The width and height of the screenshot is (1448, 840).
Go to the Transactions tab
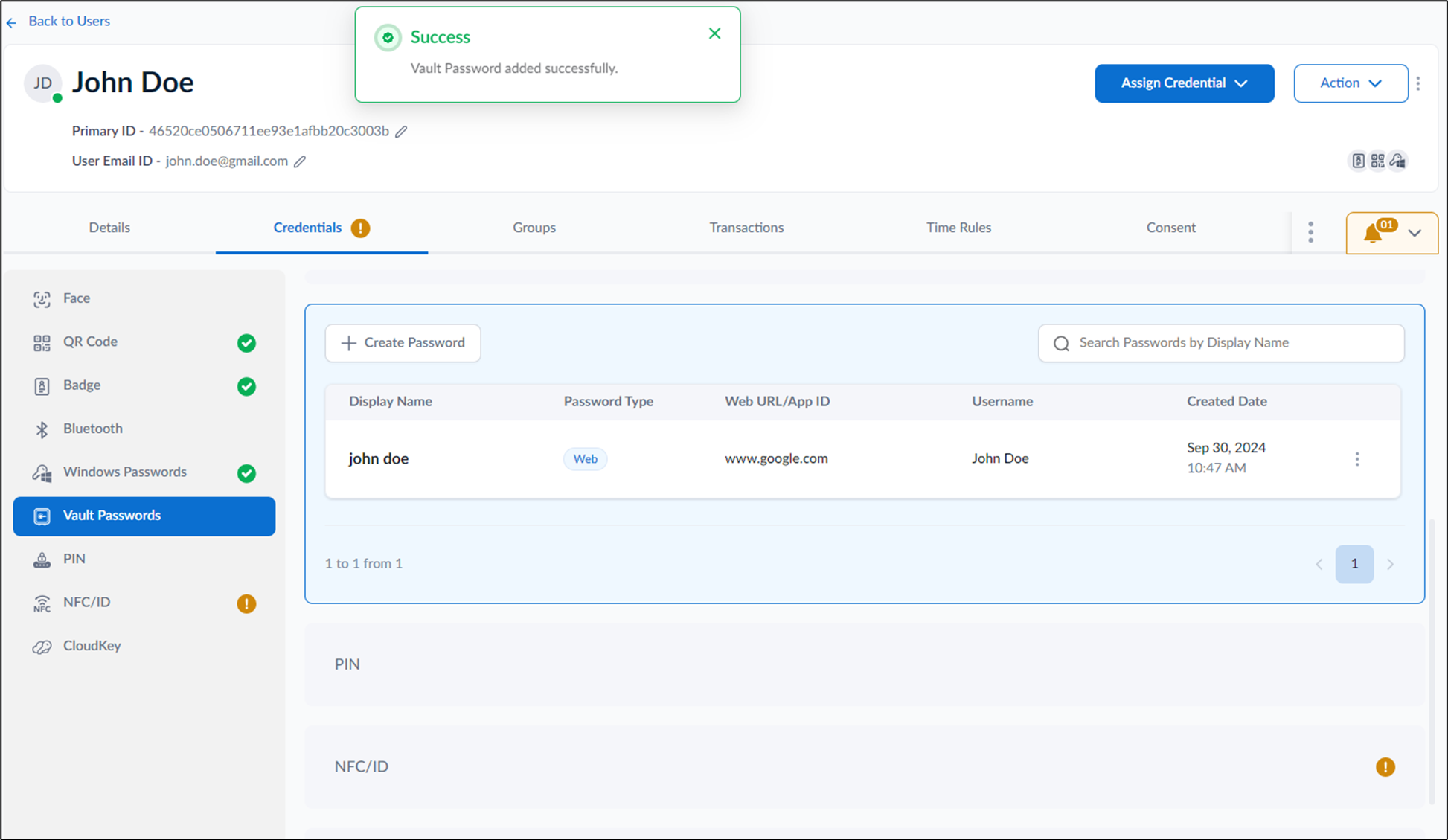(x=746, y=228)
